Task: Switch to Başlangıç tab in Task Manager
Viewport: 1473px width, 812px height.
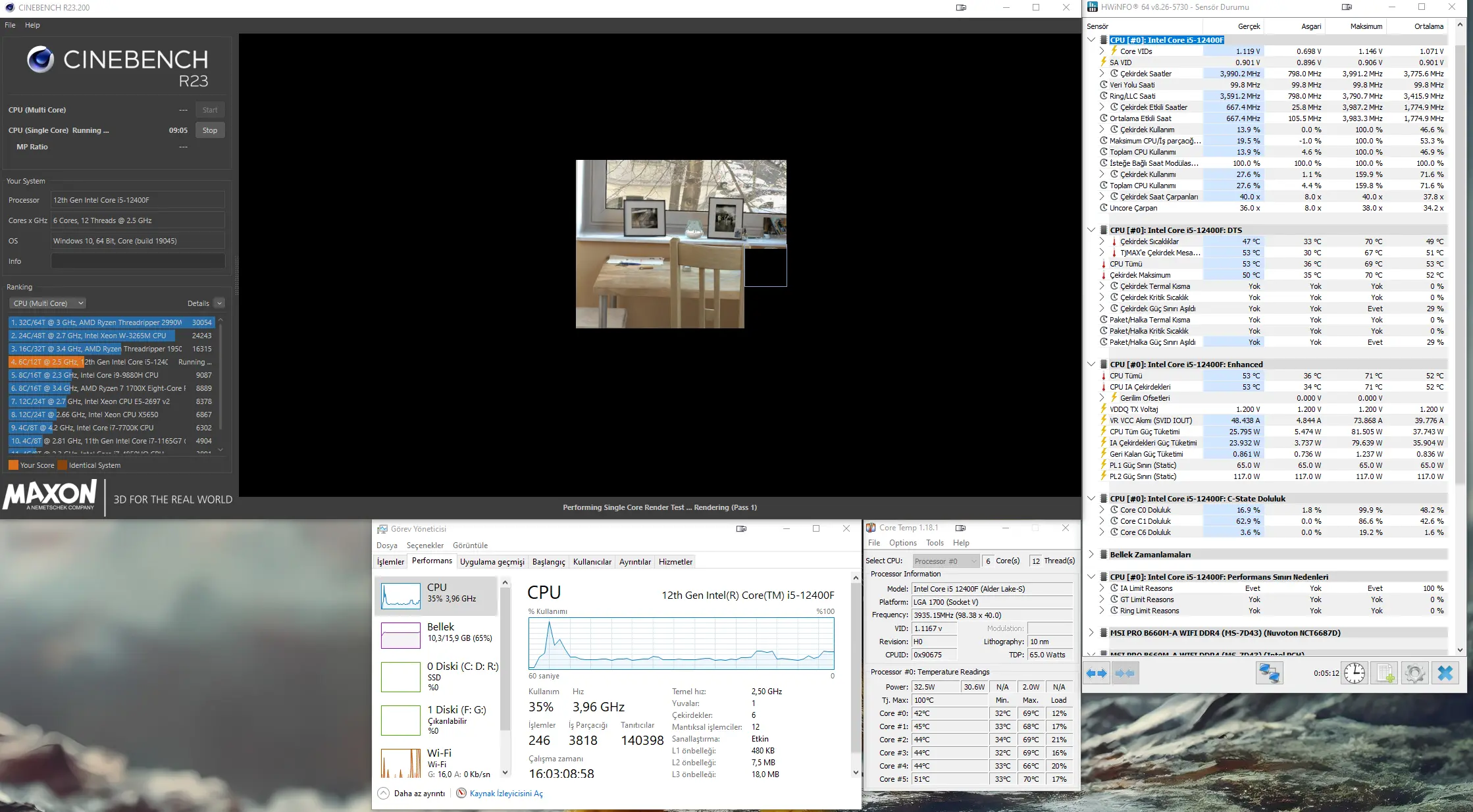Action: (548, 562)
